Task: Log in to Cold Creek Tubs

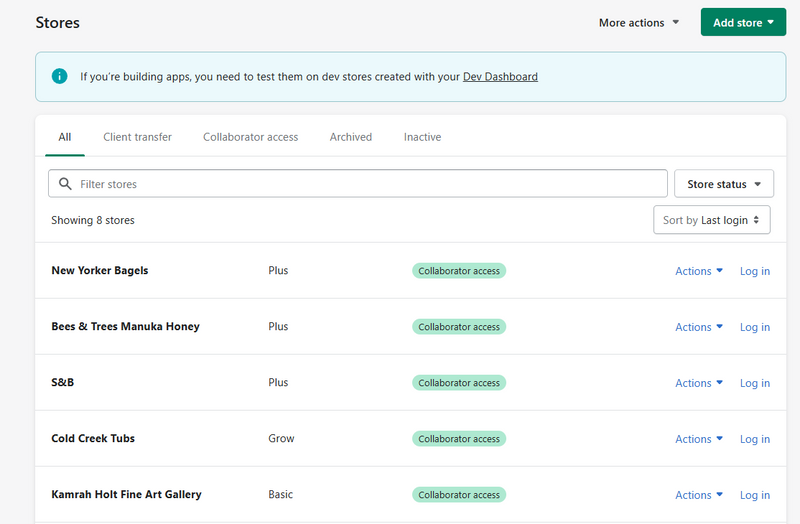Action: [754, 439]
